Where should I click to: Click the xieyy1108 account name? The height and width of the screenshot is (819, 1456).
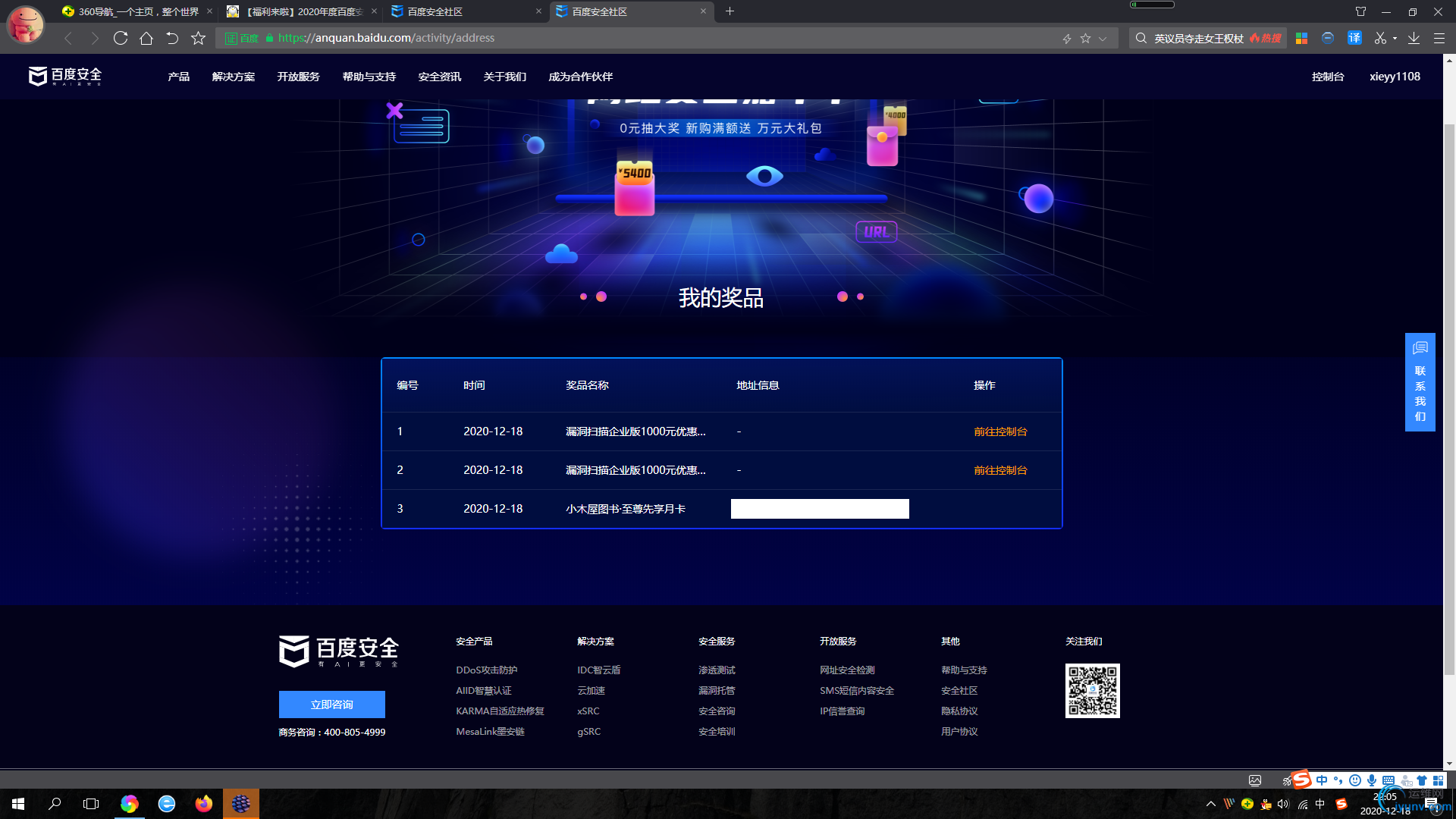[1395, 77]
